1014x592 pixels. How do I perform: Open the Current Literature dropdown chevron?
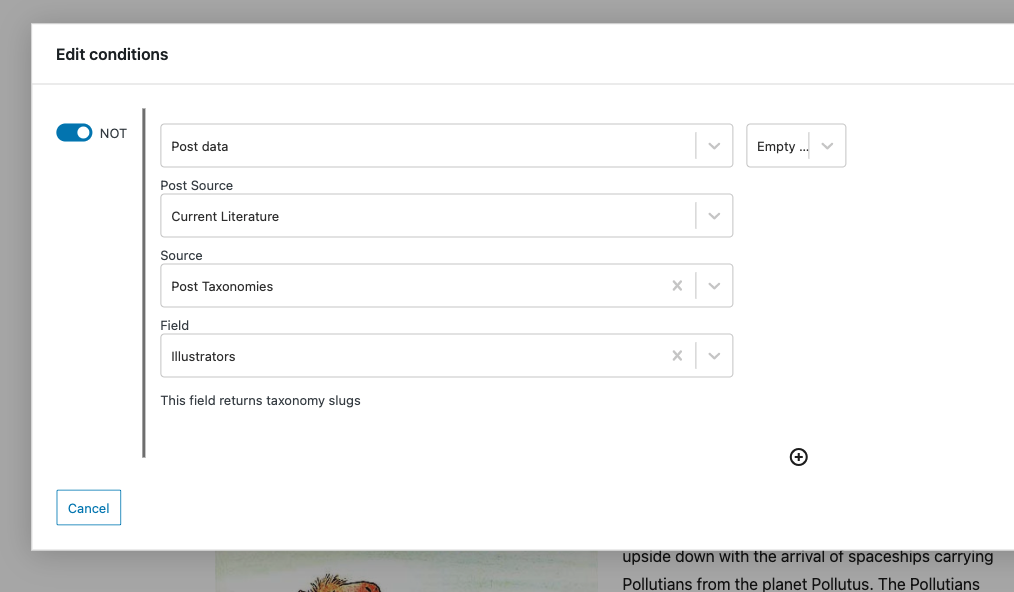(x=714, y=216)
